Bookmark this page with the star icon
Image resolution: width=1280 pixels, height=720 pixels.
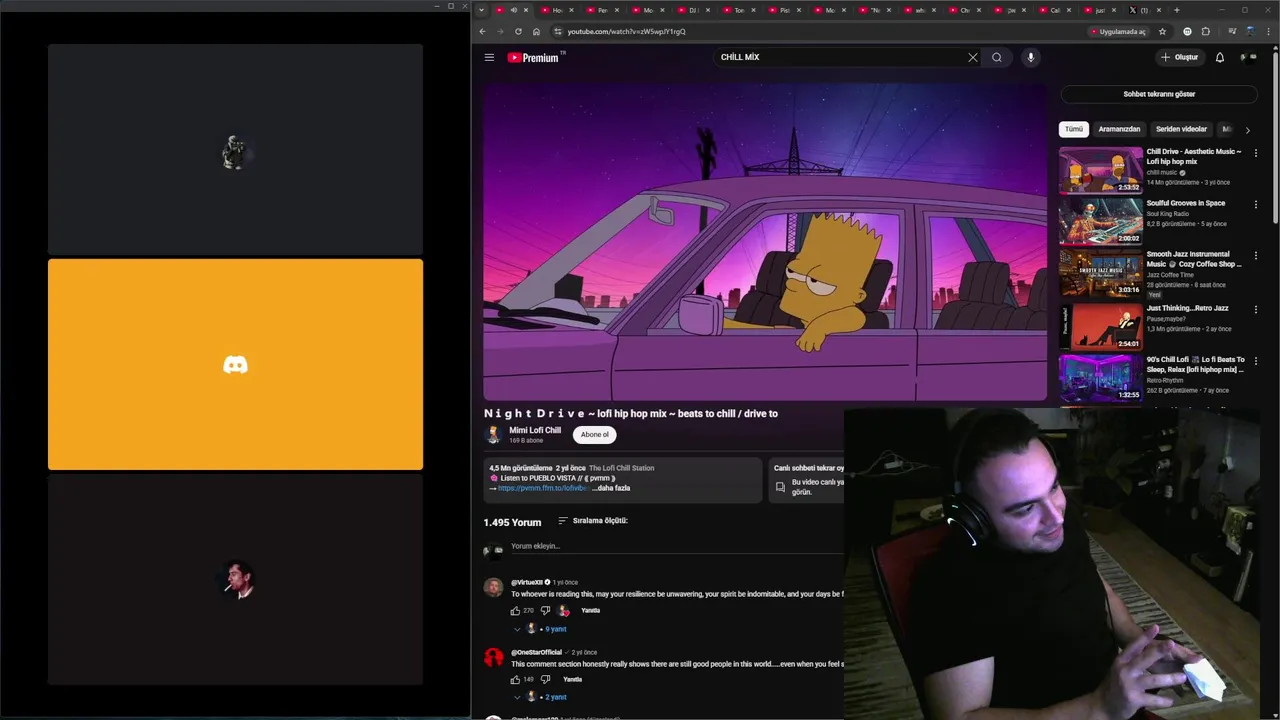[x=1162, y=31]
